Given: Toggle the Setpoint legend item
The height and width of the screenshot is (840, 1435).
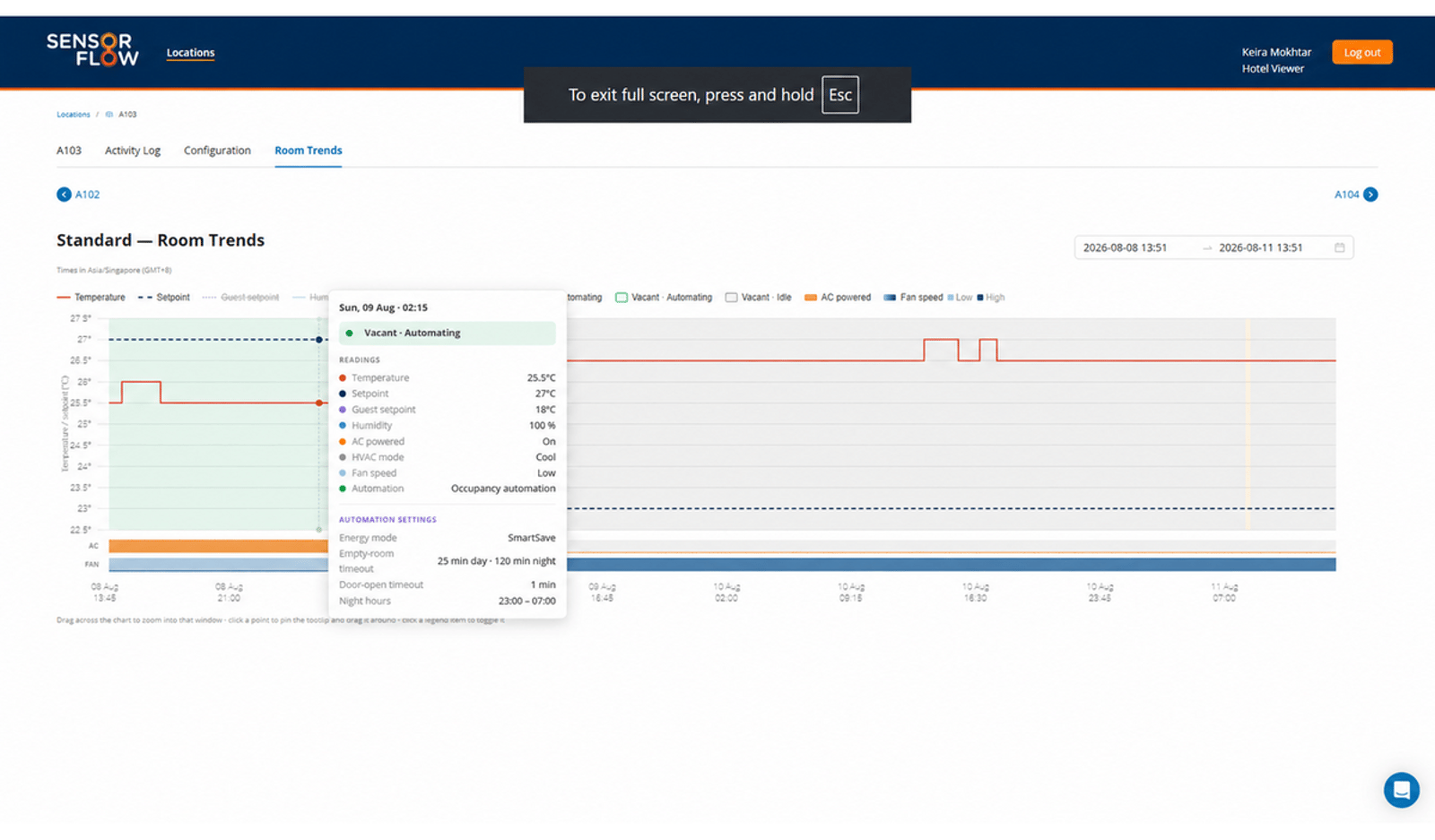Looking at the screenshot, I should tap(163, 298).
